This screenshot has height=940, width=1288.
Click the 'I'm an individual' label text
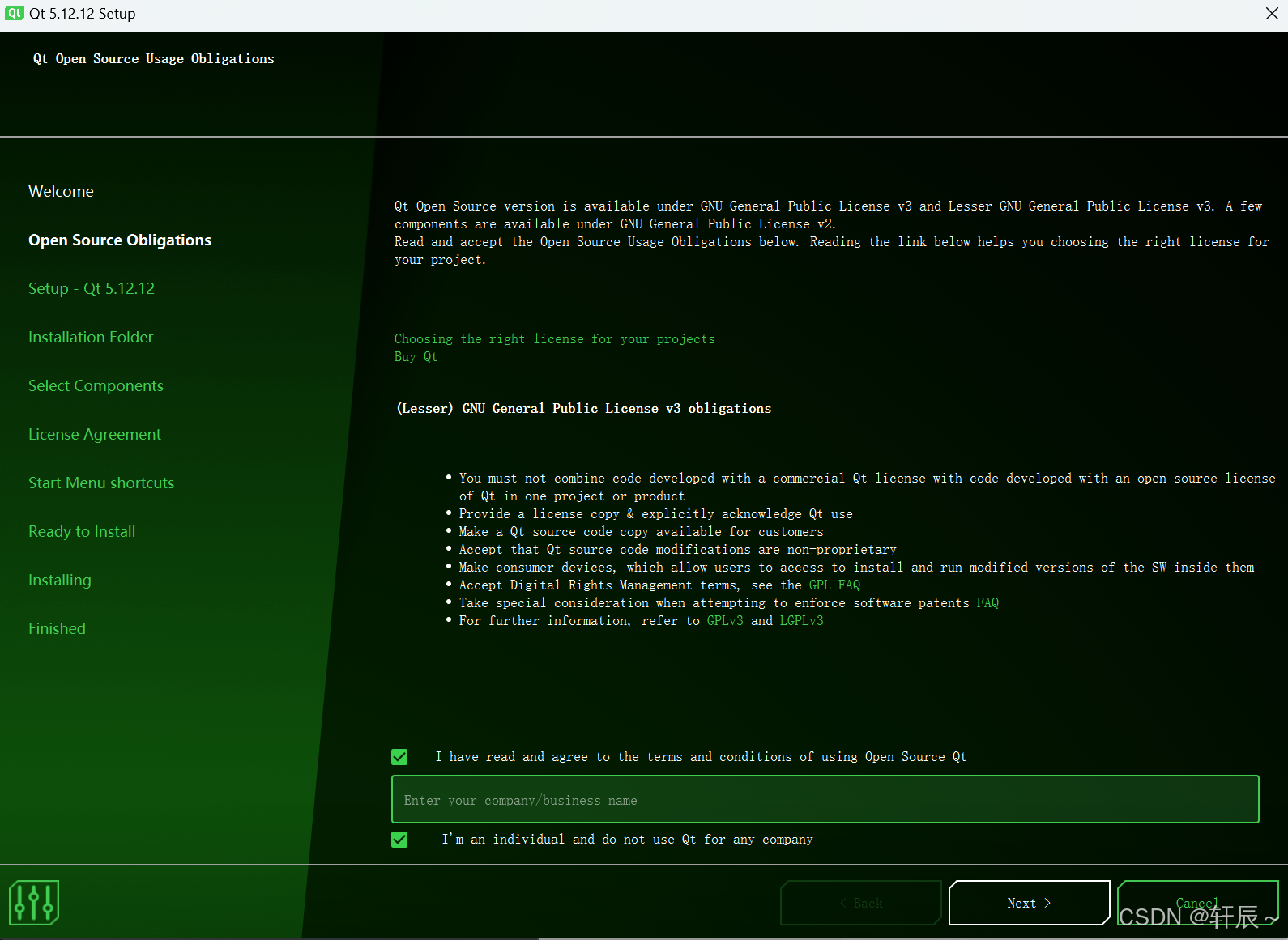pos(627,840)
